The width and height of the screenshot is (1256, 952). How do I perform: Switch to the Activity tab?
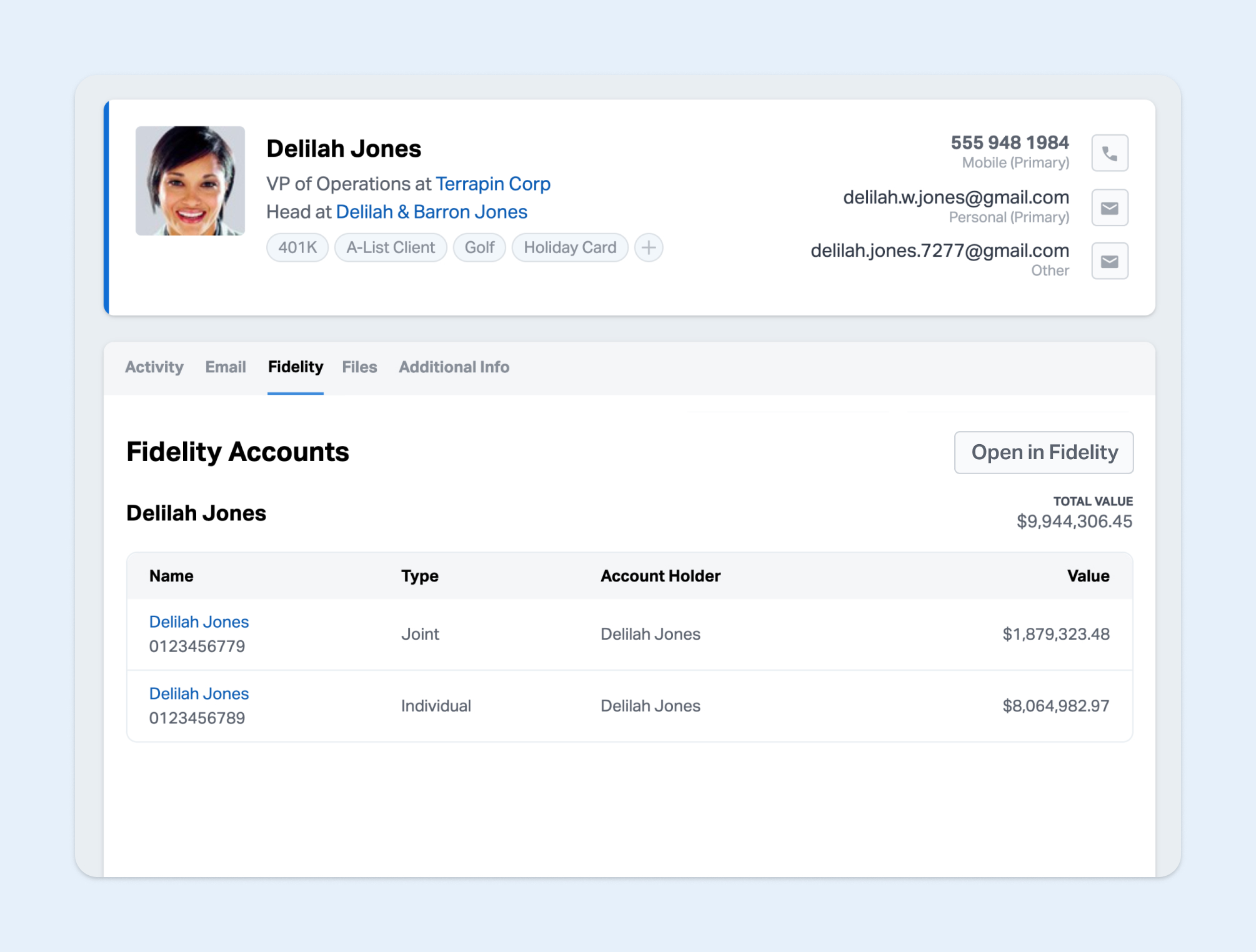[154, 367]
